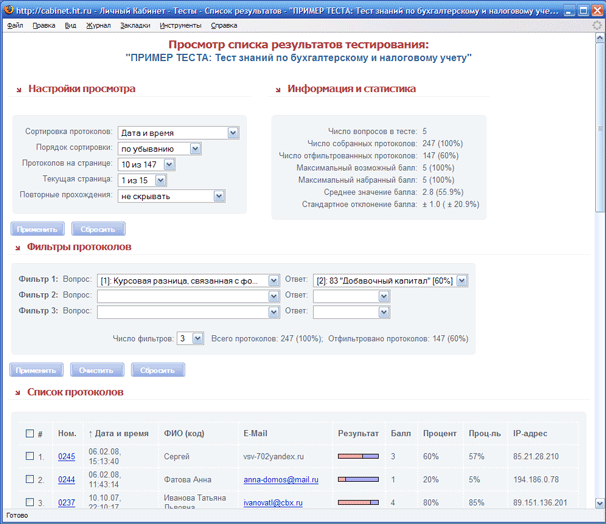Click the Готово status bar text
The width and height of the screenshot is (606, 524).
tap(17, 515)
